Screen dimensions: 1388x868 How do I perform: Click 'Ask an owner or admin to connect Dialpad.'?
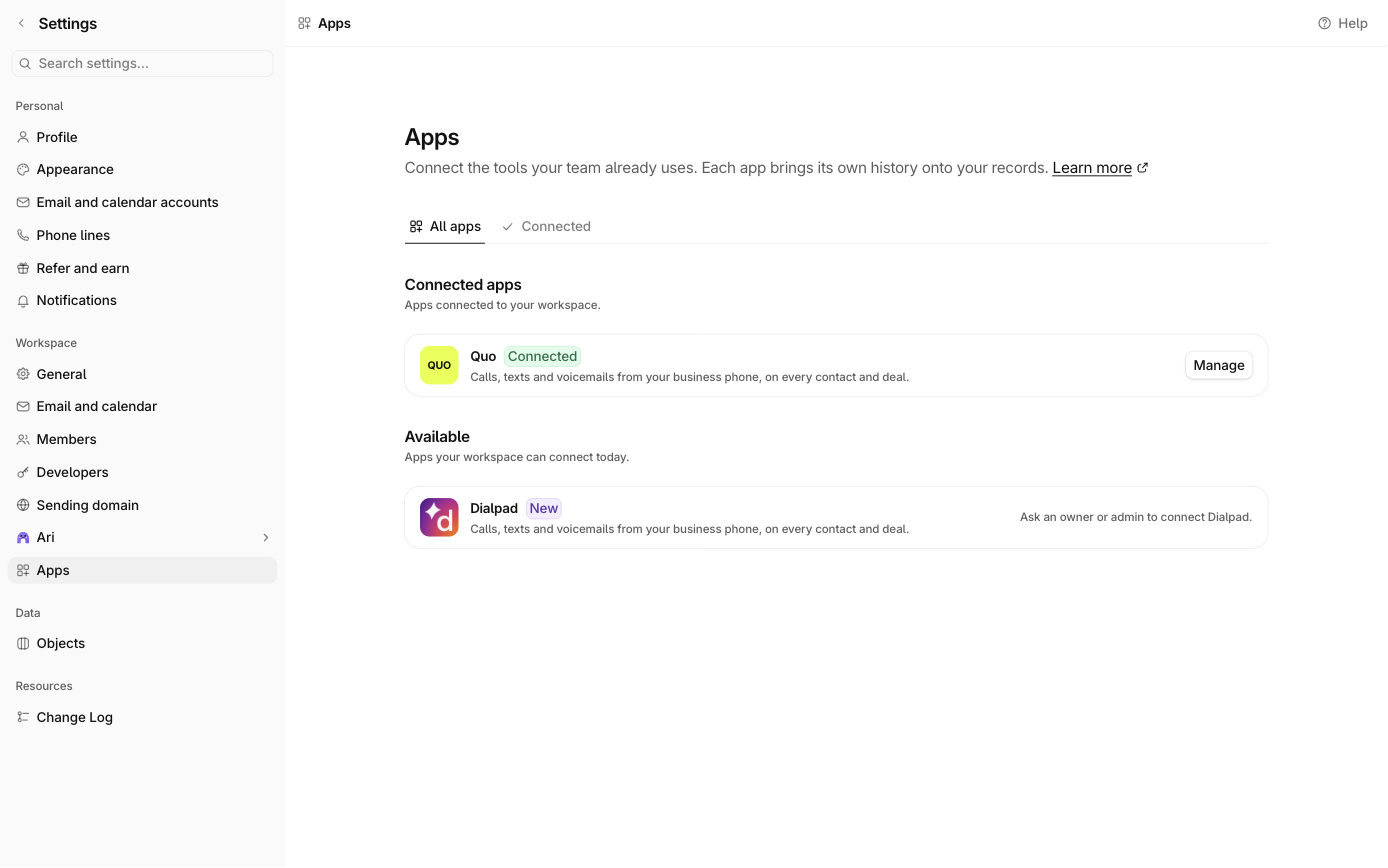(1136, 517)
